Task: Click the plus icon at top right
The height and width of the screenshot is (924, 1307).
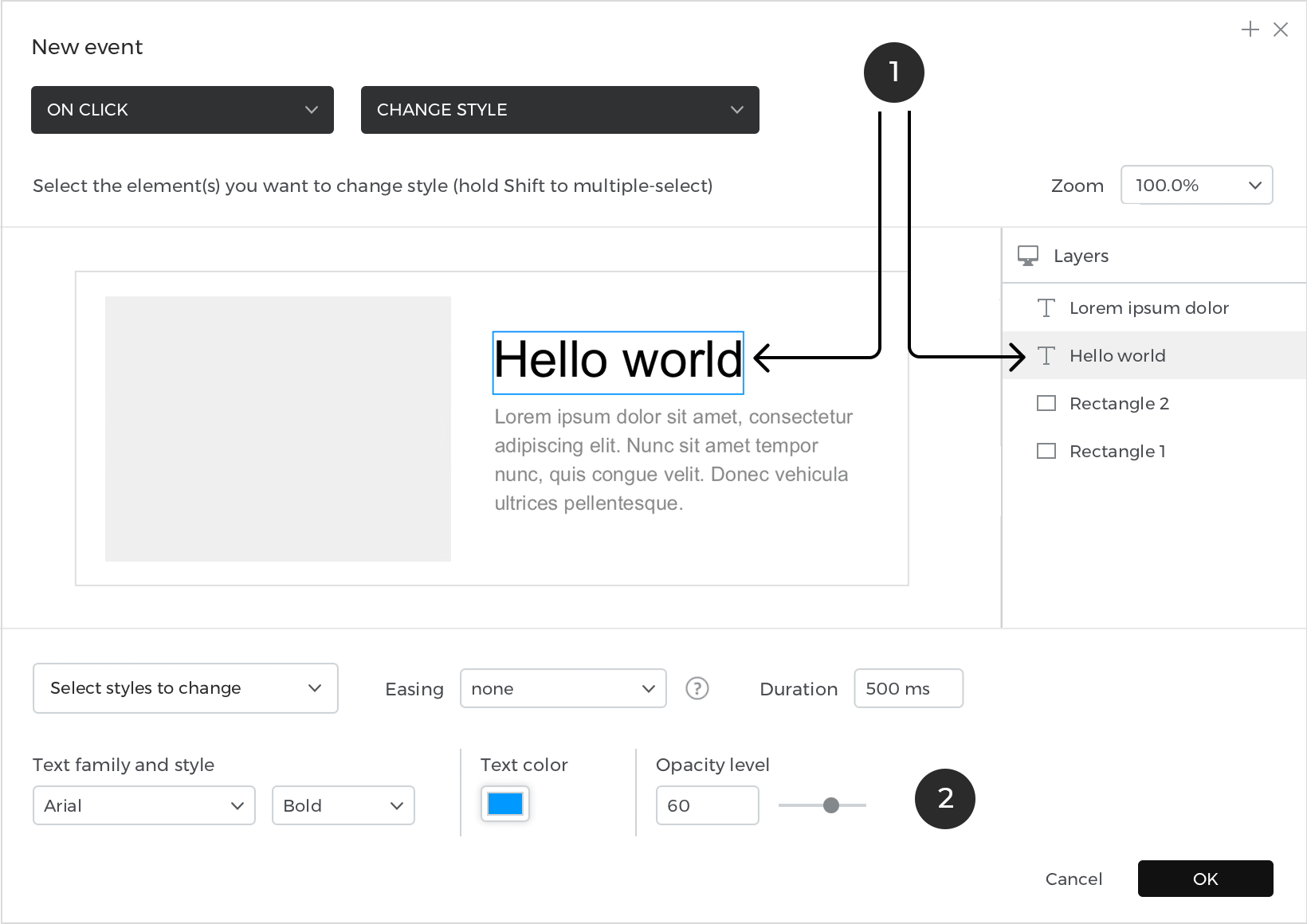Action: (x=1250, y=29)
